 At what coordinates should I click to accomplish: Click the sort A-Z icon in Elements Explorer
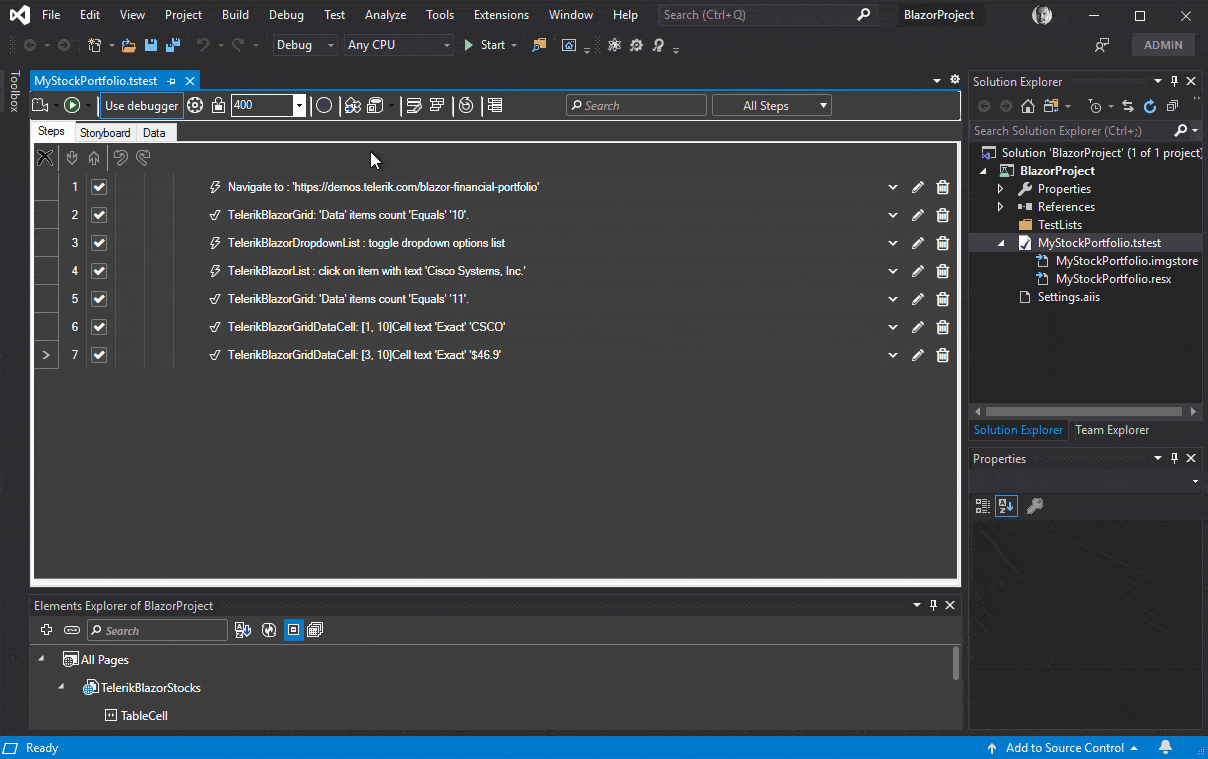(x=243, y=630)
